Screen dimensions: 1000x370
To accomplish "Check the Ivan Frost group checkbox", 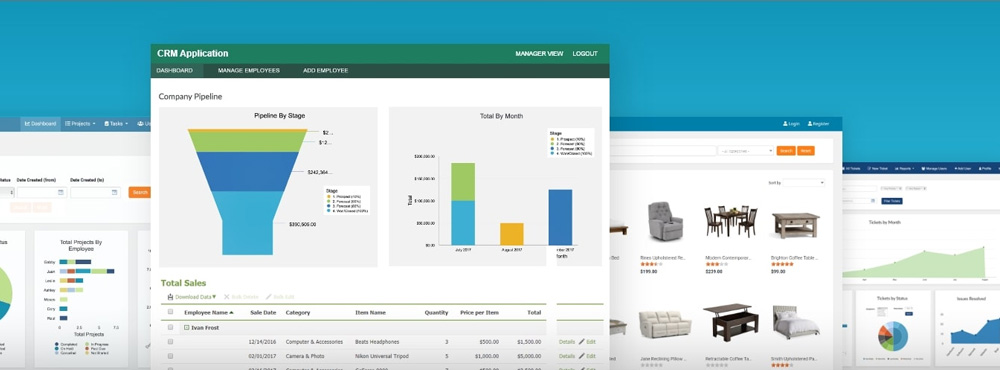I will coord(170,327).
